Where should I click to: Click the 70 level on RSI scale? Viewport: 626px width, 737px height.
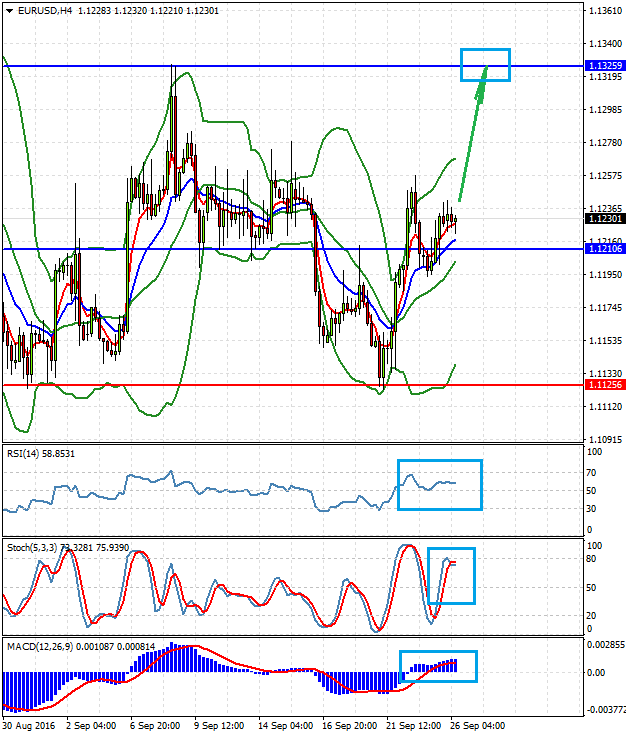point(592,472)
